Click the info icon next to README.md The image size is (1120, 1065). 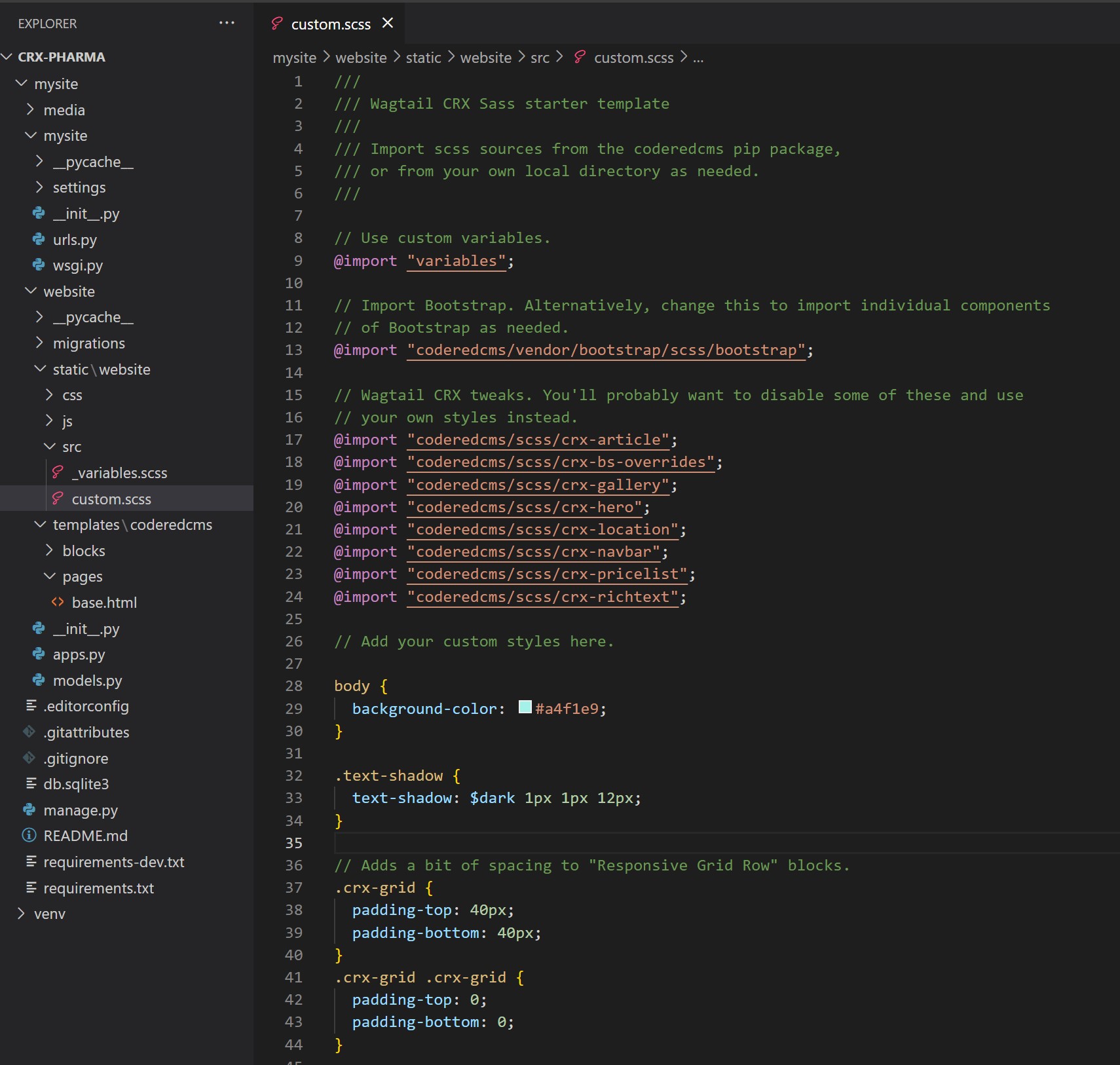(x=29, y=835)
